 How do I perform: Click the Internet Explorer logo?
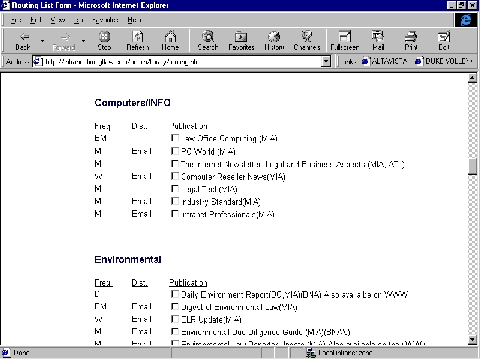(x=466, y=20)
